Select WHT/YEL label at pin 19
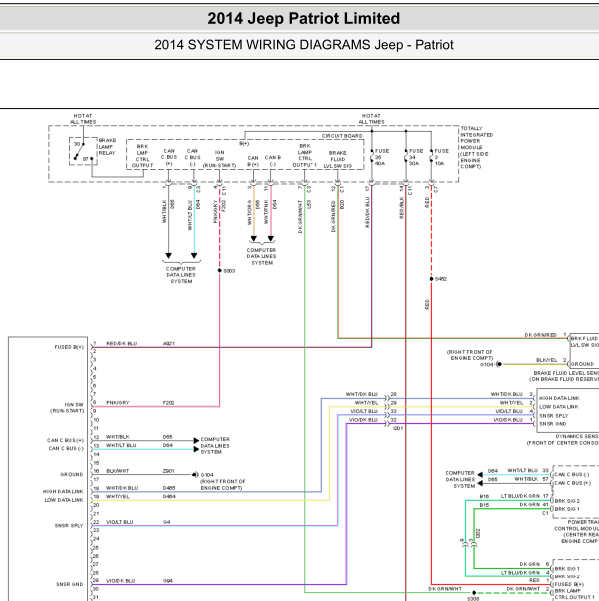The image size is (599, 601). pos(118,496)
